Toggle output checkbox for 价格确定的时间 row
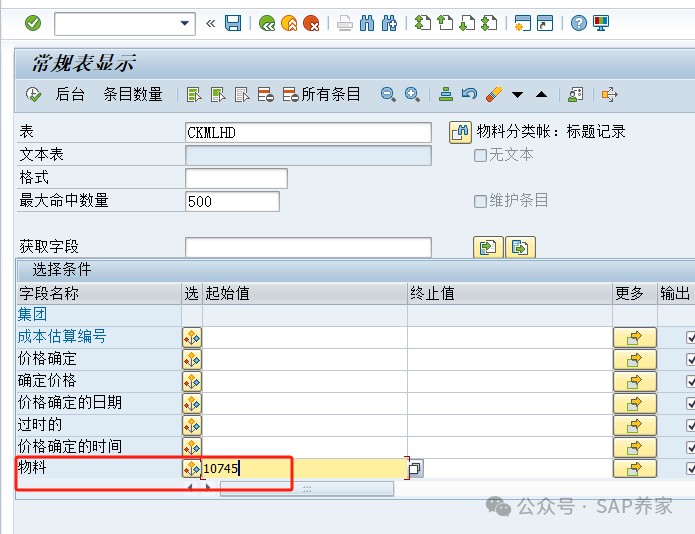Screen dimensions: 695x534 pos(691,447)
